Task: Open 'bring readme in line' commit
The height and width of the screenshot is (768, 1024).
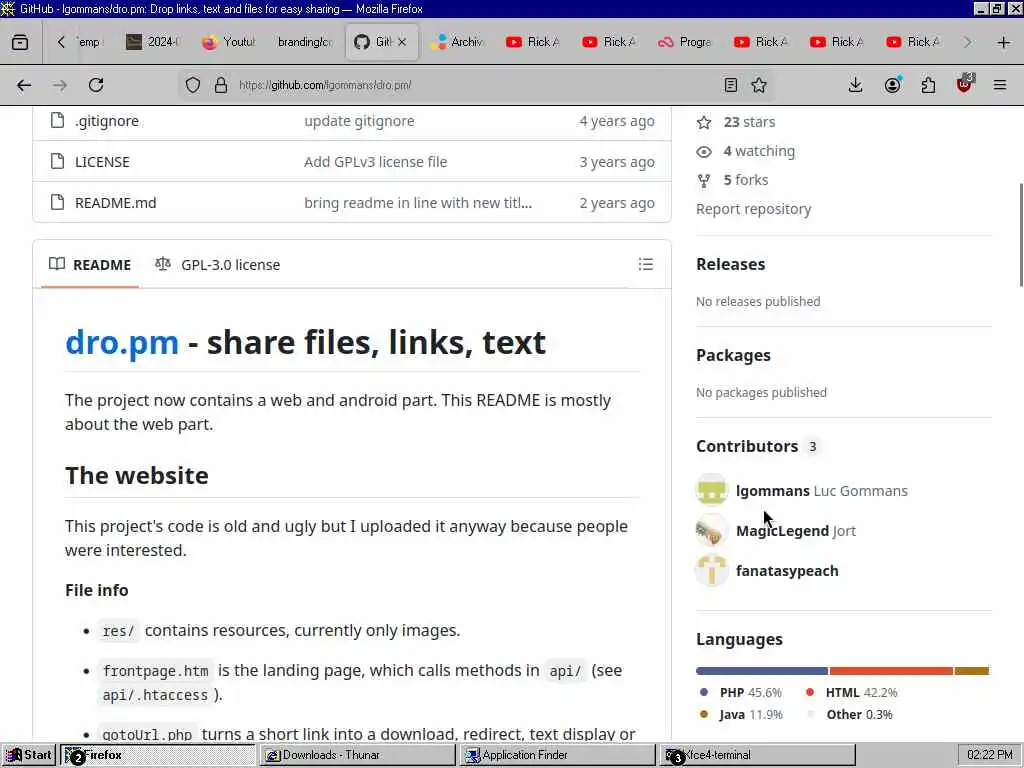Action: 418,202
